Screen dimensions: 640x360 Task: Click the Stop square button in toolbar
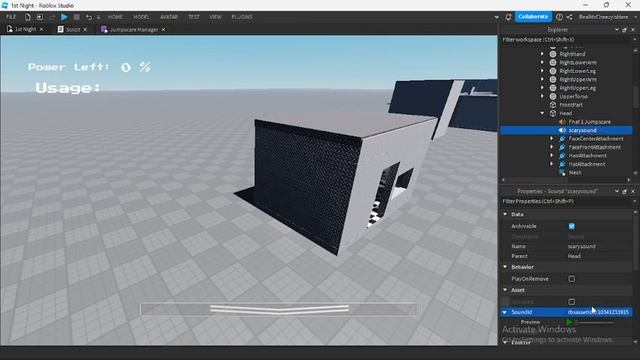click(77, 17)
